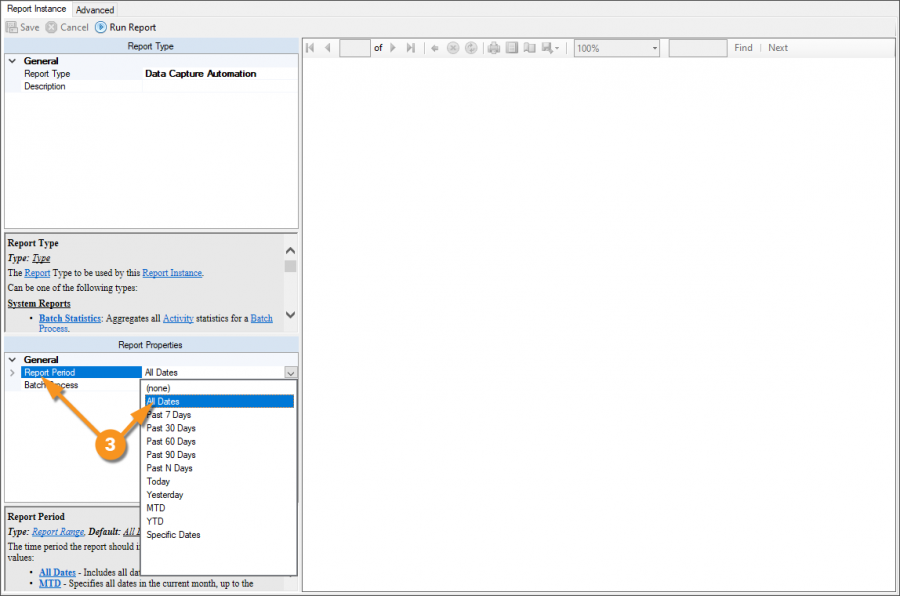Open the MTD help link
This screenshot has width=900, height=596.
coord(50,583)
